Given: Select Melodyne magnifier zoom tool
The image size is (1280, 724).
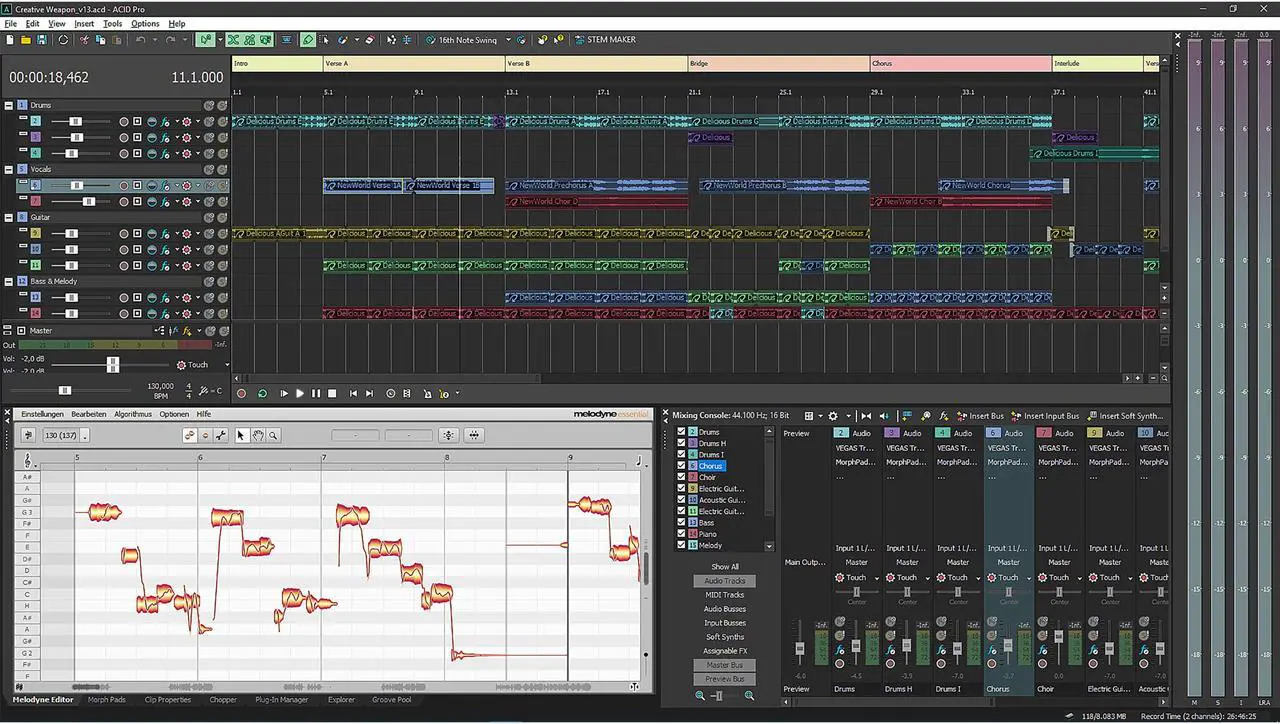Looking at the screenshot, I should click(x=273, y=435).
